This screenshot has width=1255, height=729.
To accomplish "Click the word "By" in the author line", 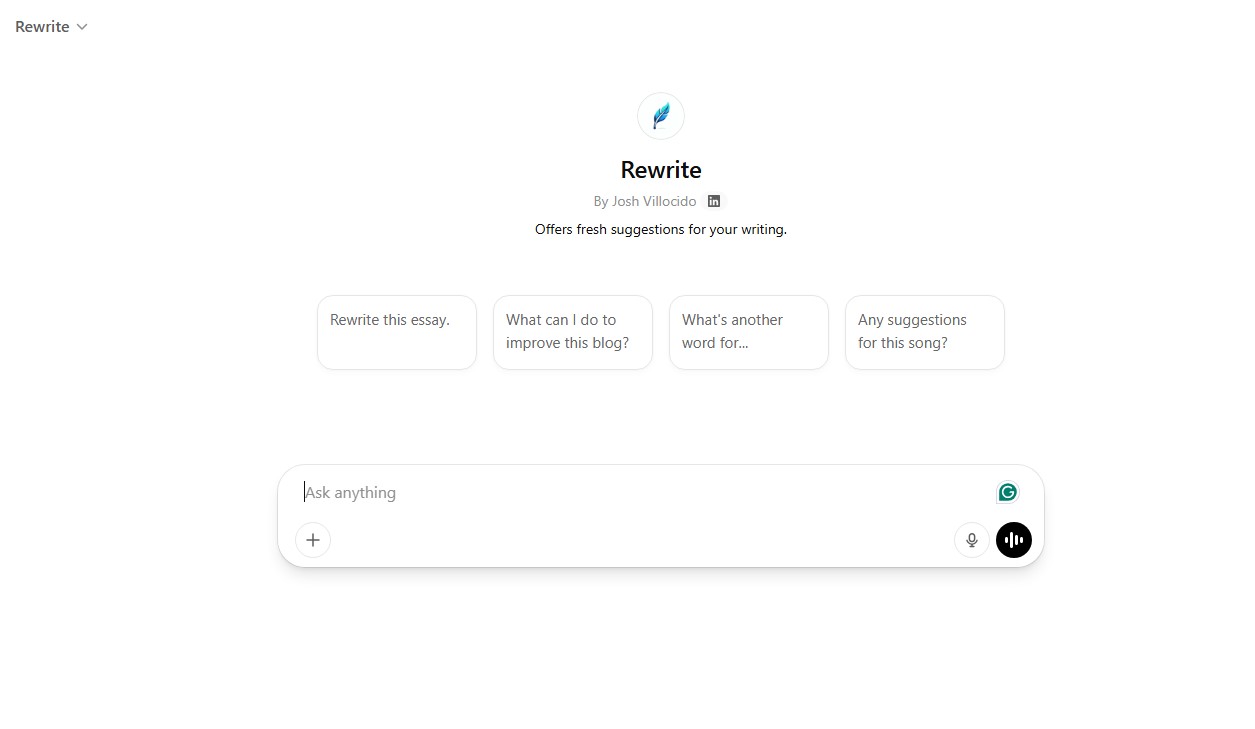I will [x=601, y=201].
